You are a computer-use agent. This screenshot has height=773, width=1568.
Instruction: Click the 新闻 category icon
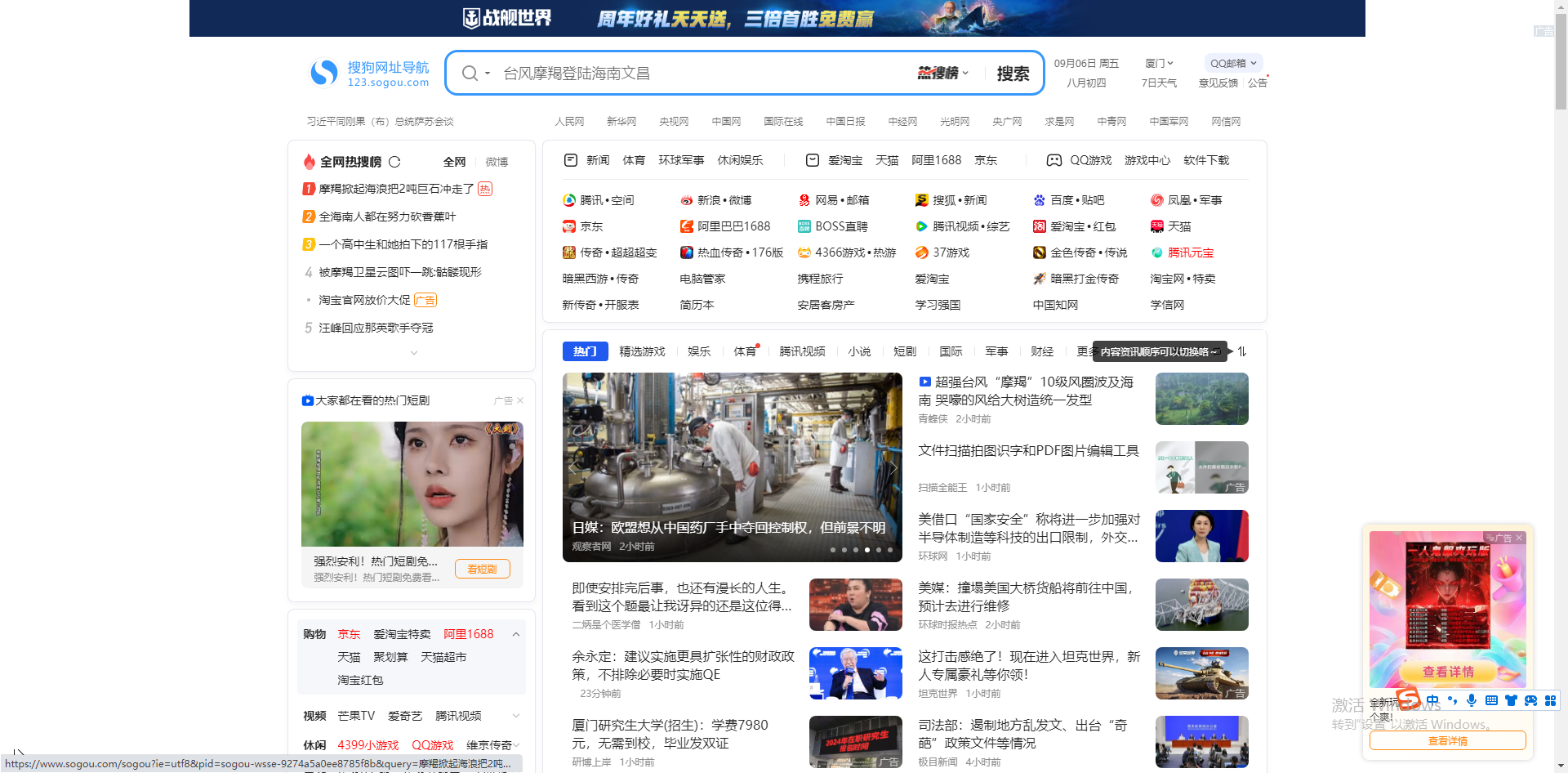[x=571, y=160]
